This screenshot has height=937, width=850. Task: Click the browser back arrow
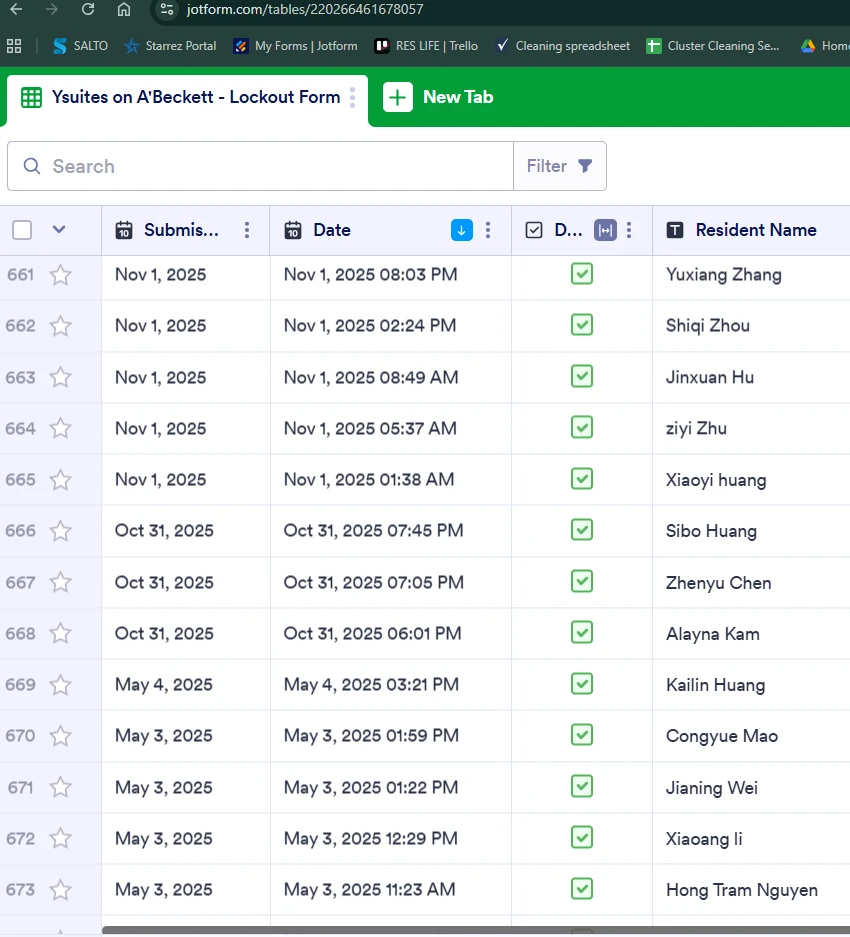pos(16,10)
